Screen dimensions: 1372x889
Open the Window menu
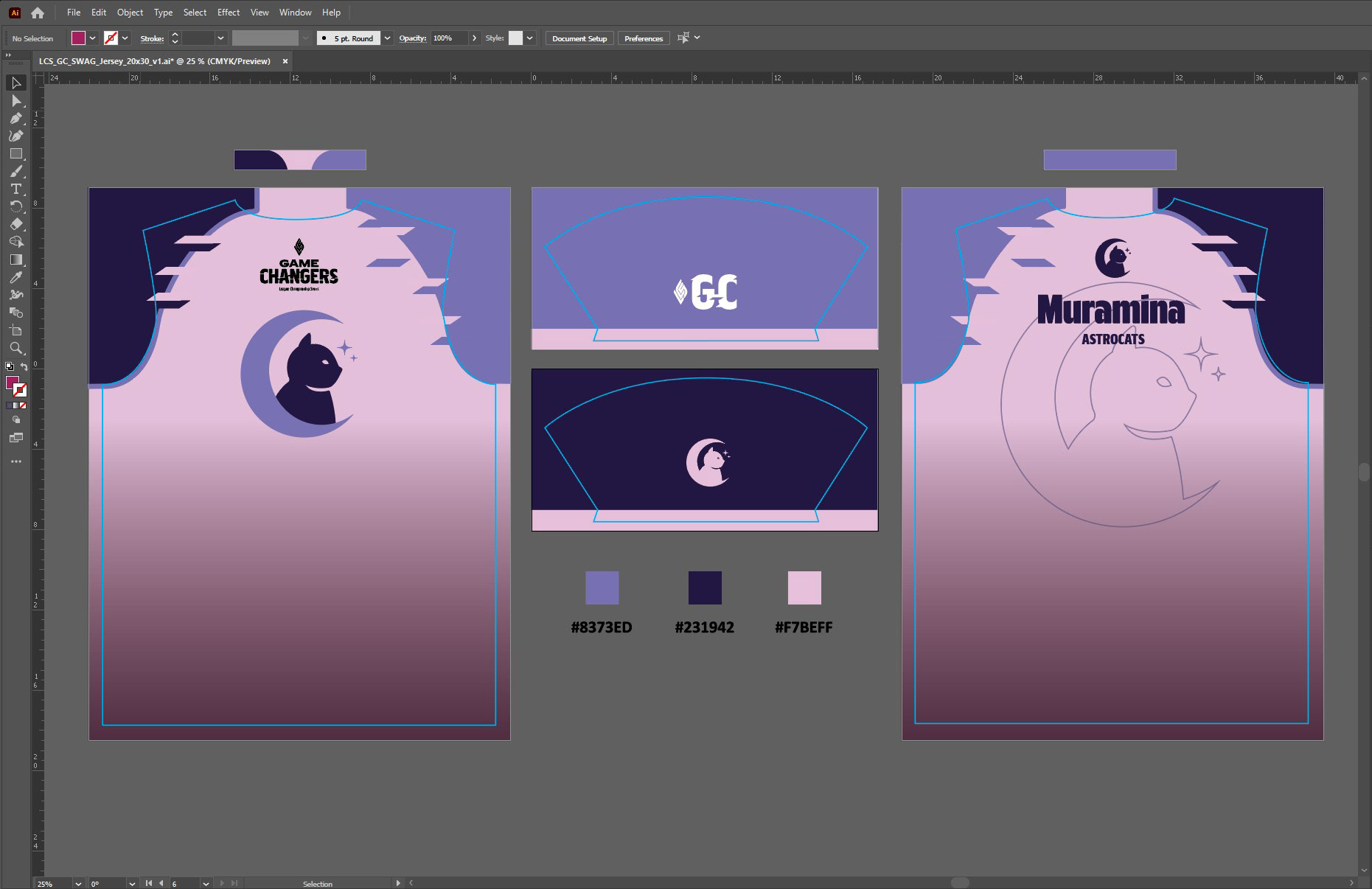[x=295, y=13]
